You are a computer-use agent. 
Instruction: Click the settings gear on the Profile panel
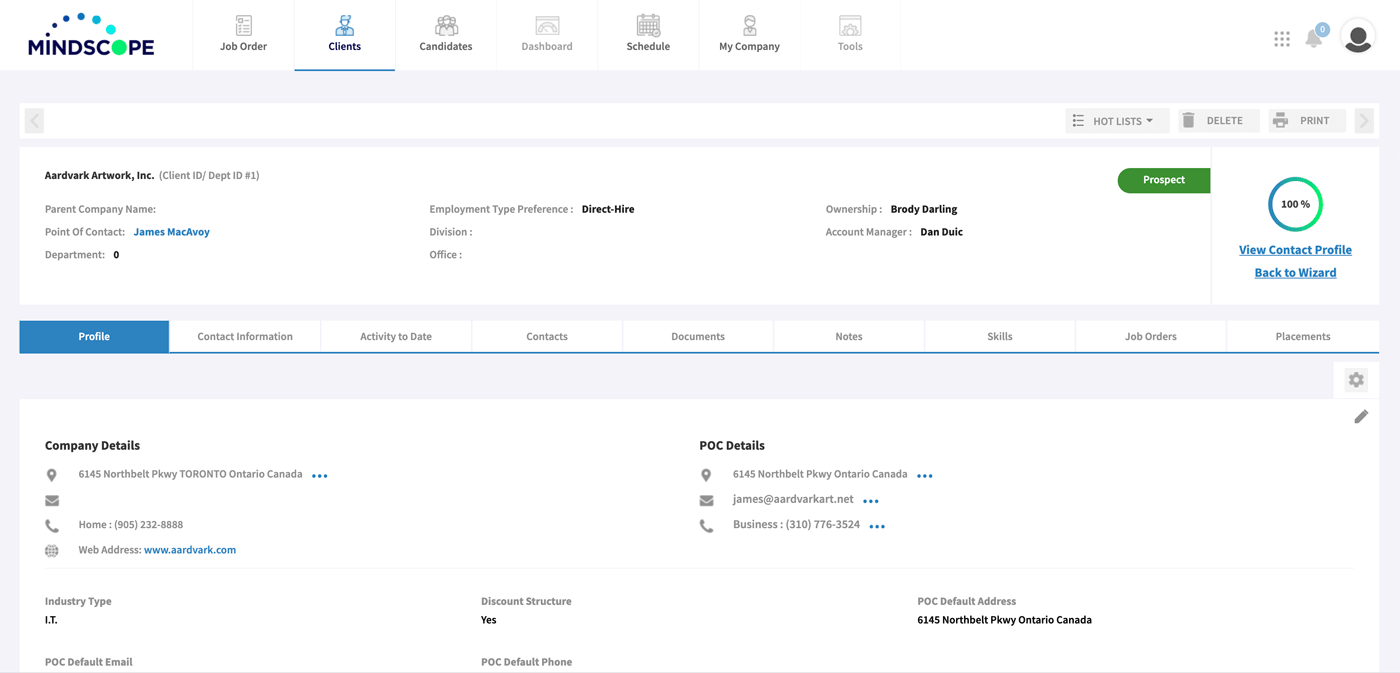[1355, 380]
